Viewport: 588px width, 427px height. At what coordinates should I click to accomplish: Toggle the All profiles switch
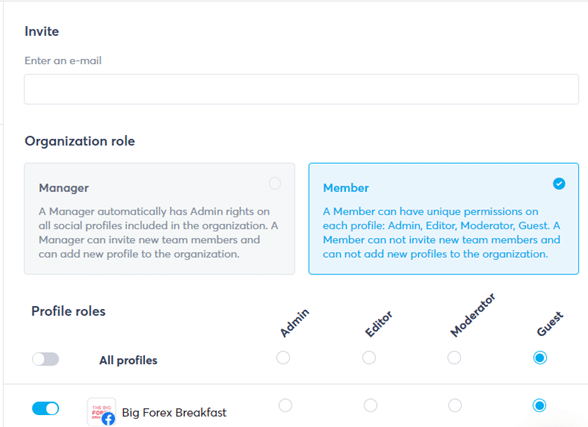coord(45,359)
